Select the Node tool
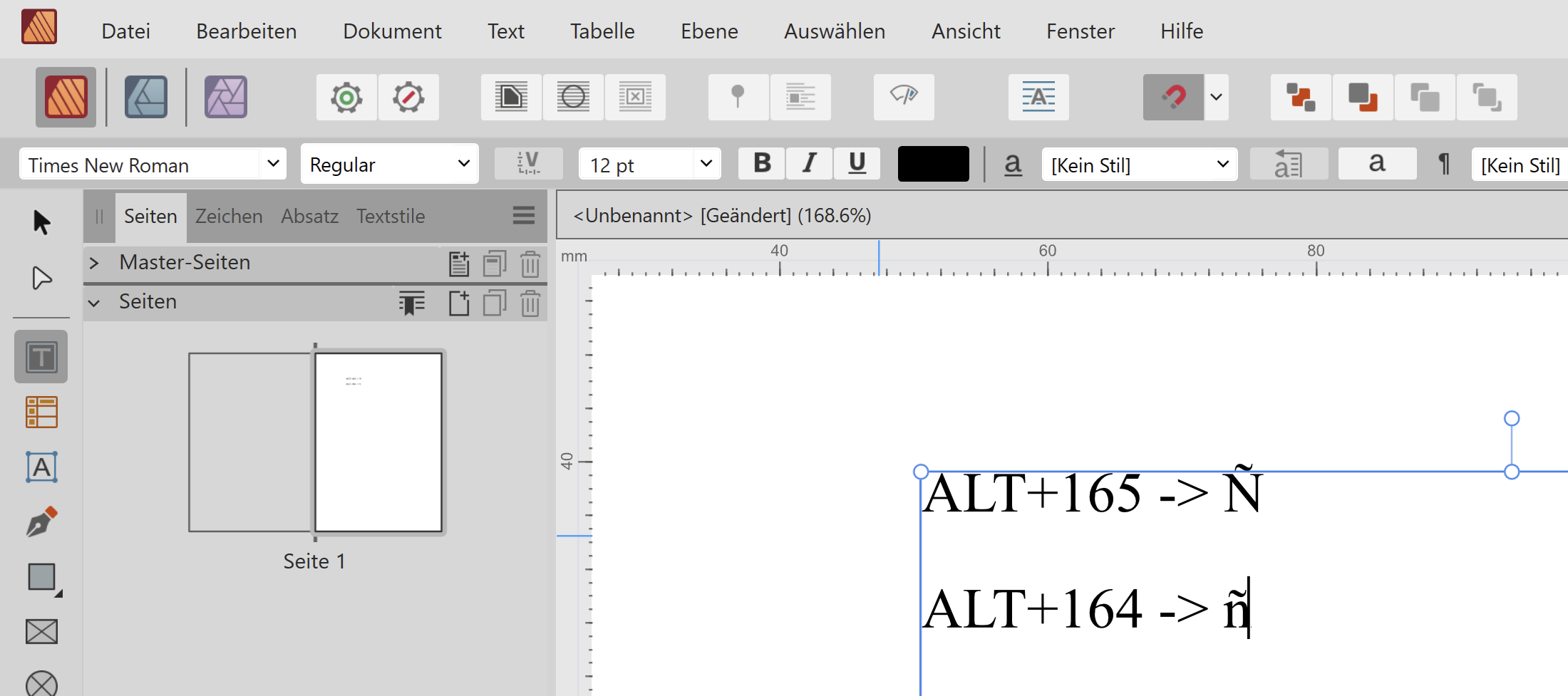This screenshot has width=1568, height=696. click(x=41, y=278)
